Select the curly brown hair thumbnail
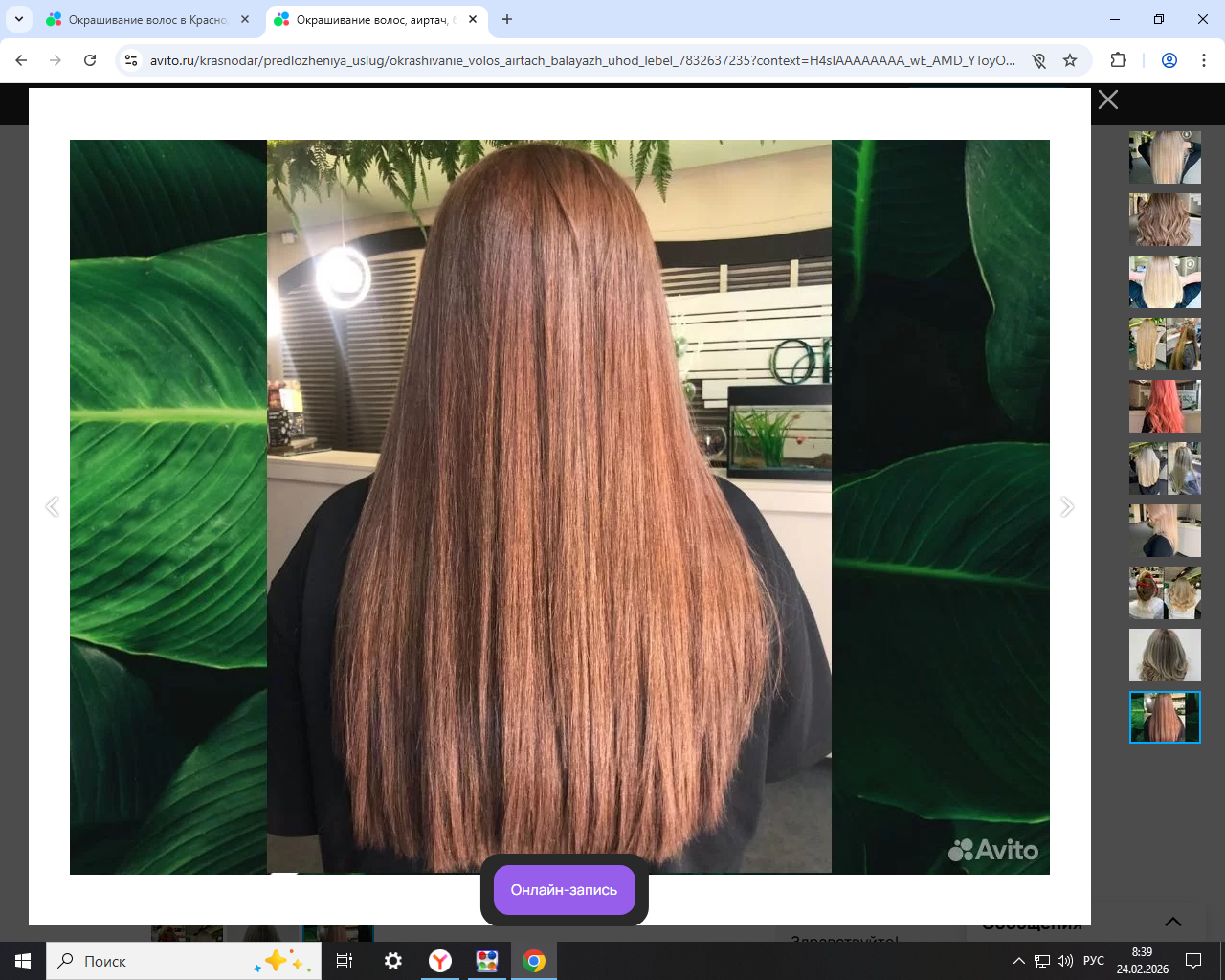The image size is (1225, 980). click(x=1165, y=219)
